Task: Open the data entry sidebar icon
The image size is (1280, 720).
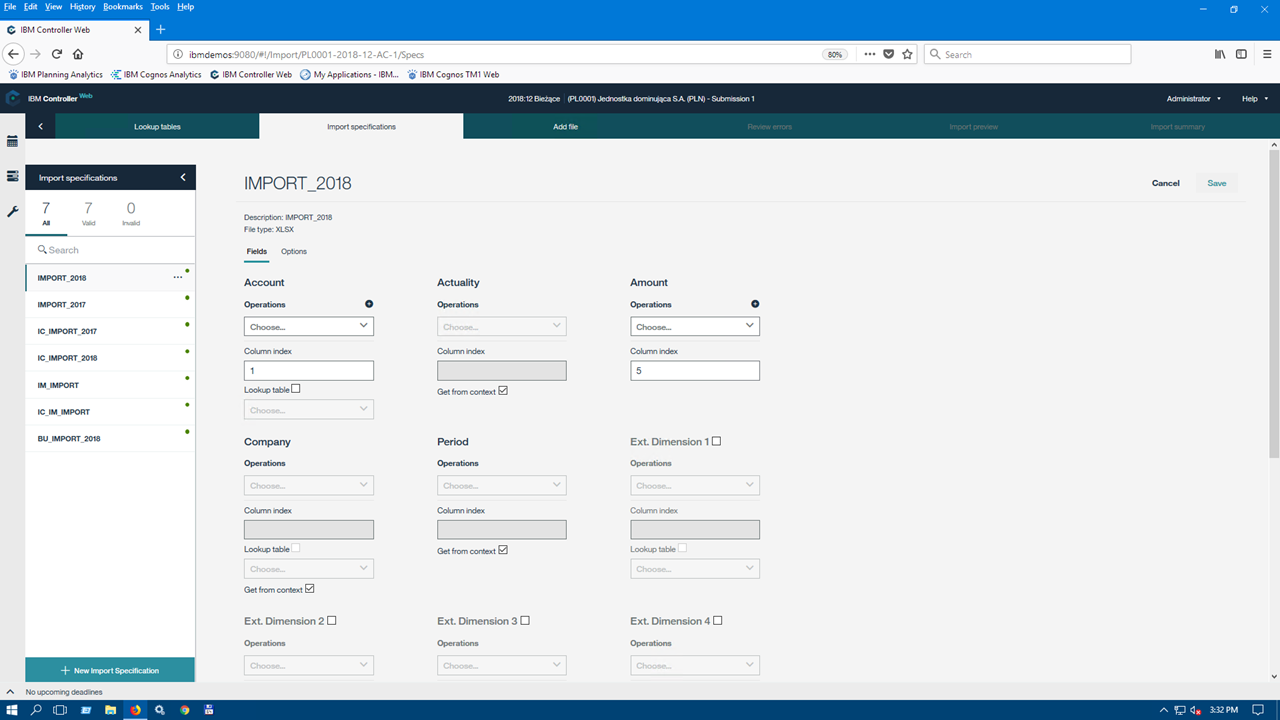Action: coord(12,176)
